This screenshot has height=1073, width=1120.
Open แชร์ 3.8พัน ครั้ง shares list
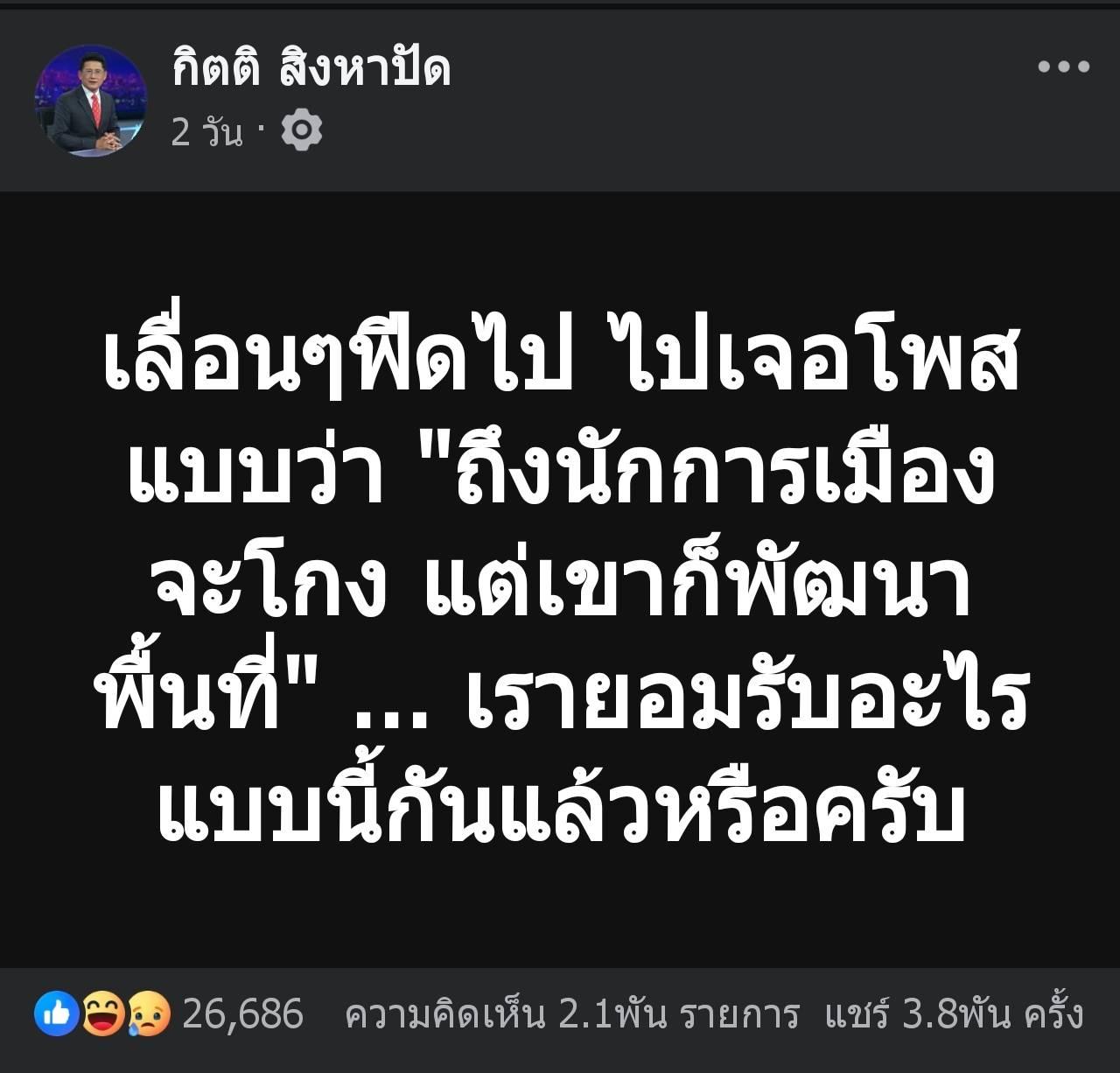955,1015
